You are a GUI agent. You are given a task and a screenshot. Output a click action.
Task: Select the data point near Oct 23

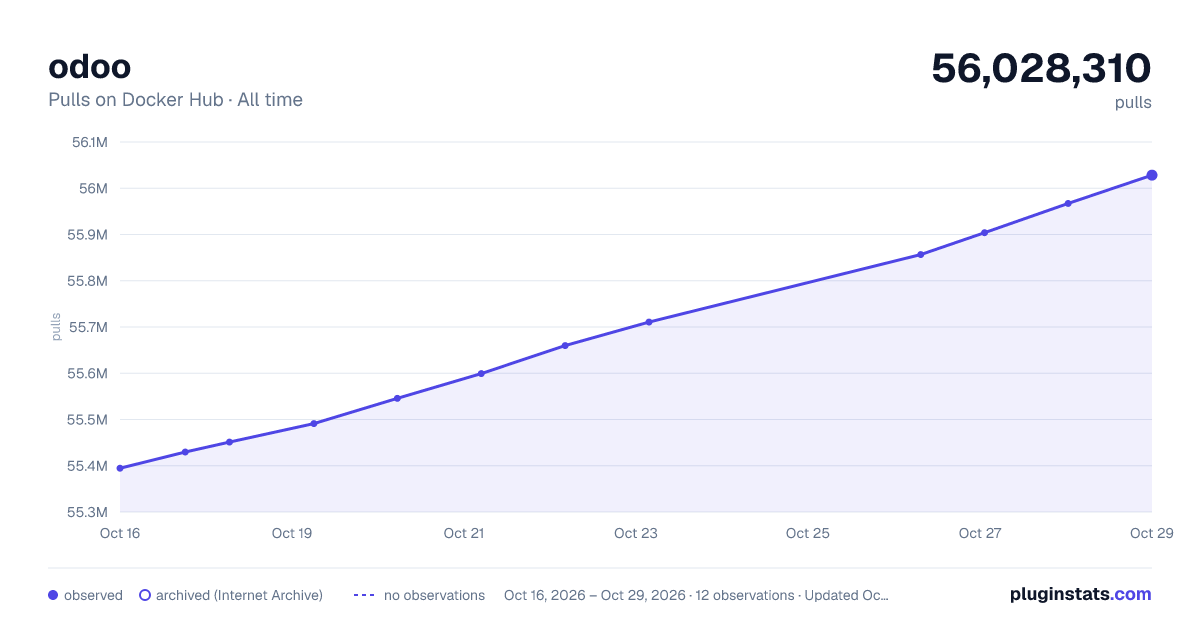[x=649, y=322]
